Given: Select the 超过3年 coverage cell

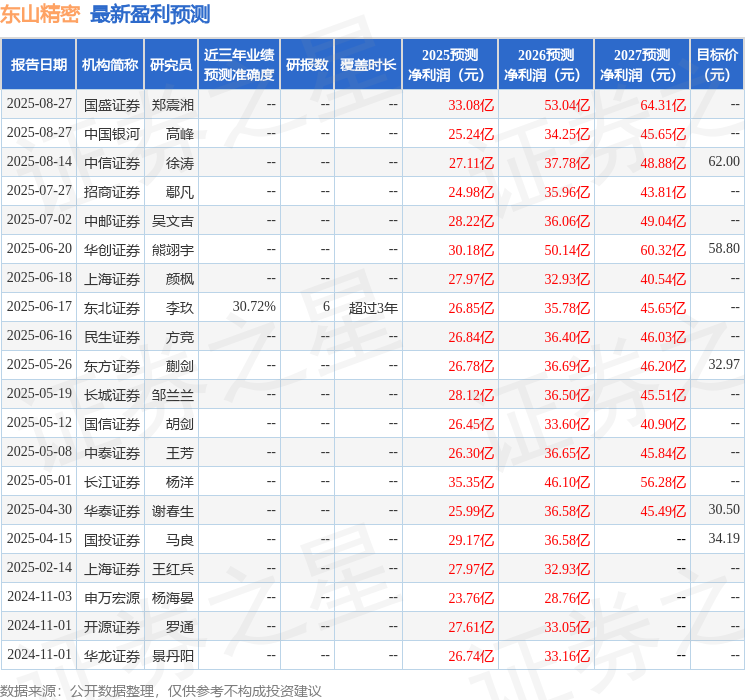Looking at the screenshot, I should pos(373,308).
